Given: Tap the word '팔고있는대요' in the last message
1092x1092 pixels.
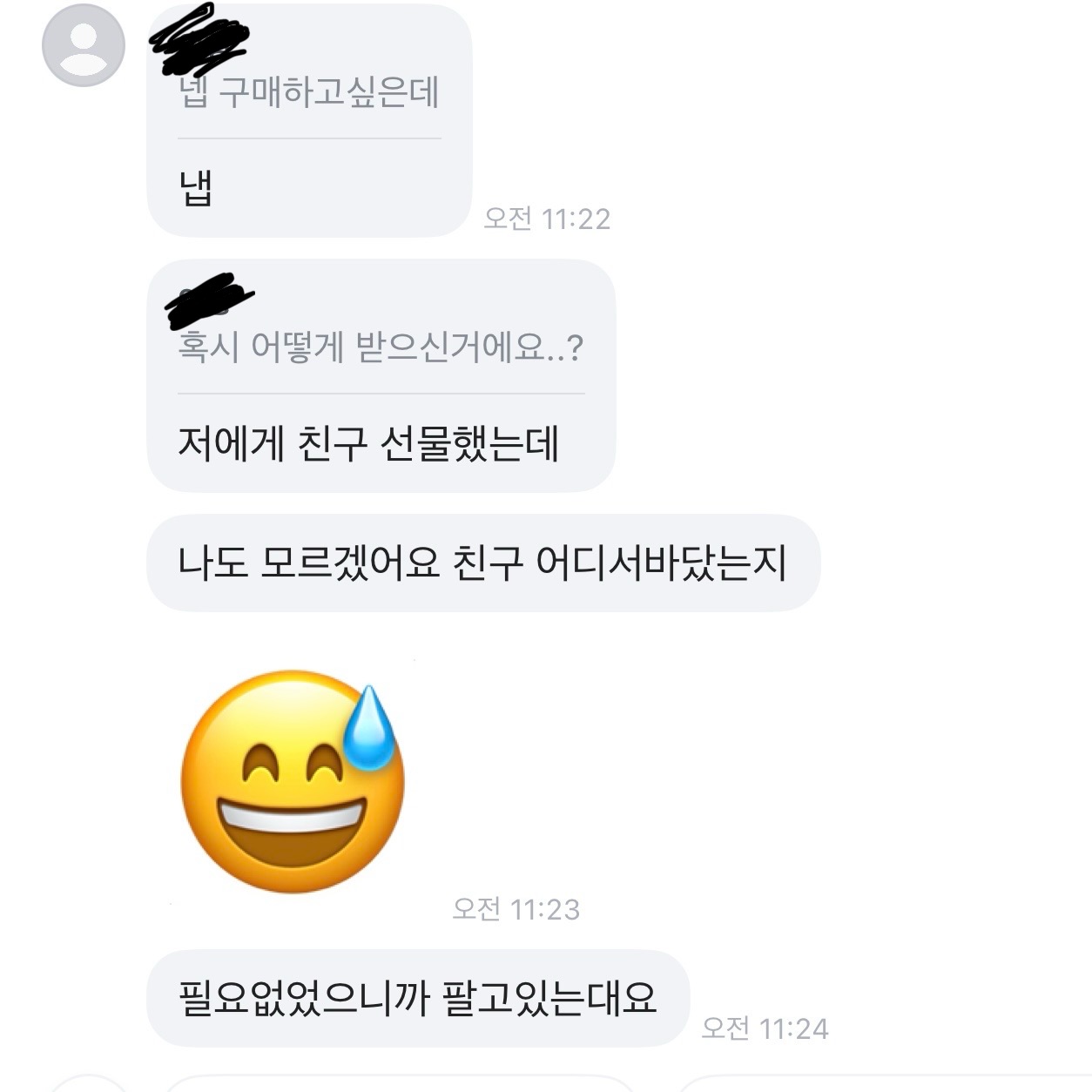Looking at the screenshot, I should click(x=549, y=998).
